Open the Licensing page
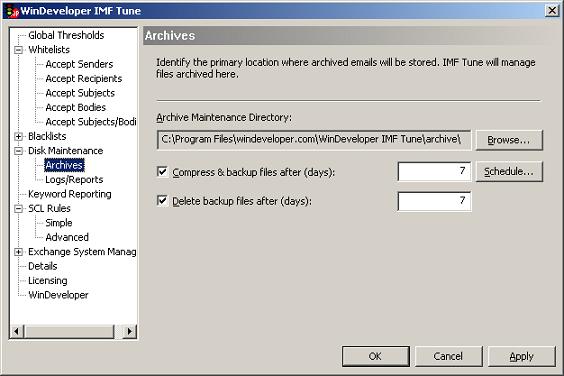Viewport: 564px width, 376px height. pos(47,281)
